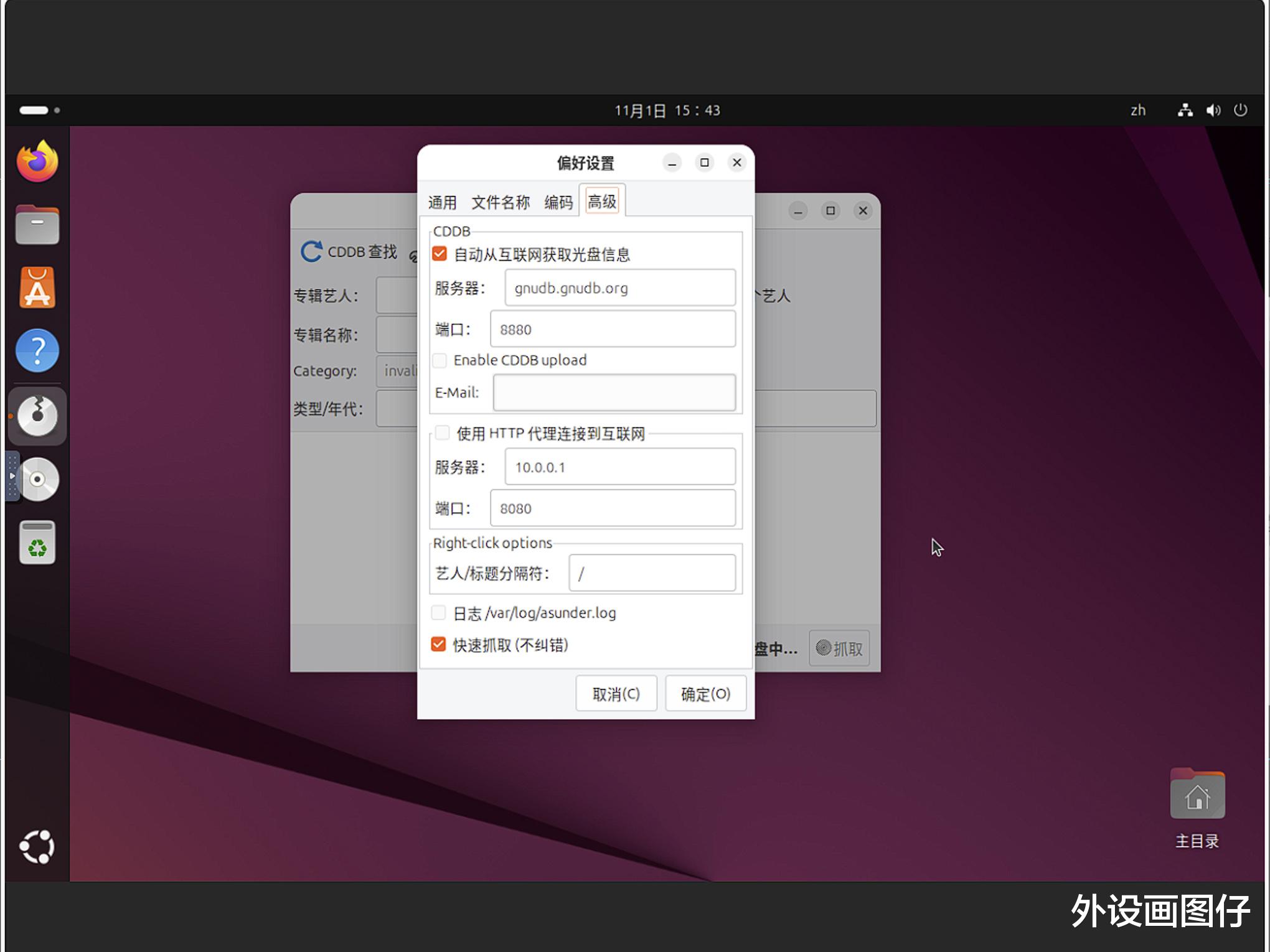The image size is (1270, 952).
Task: Enable HTTP proxy connection checkbox
Action: [x=442, y=433]
